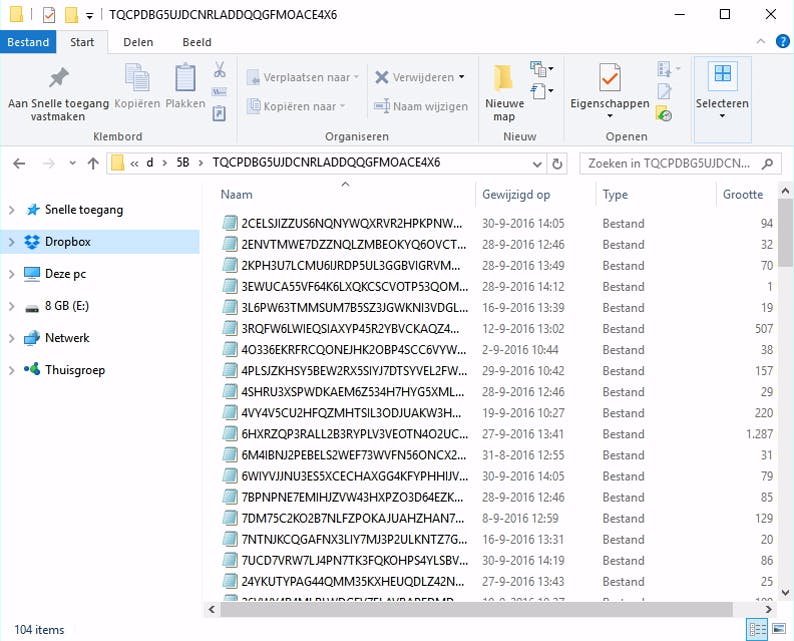Click the search box 'Zoeken in TQCPDBG5UJDCN...'
Screen dimensions: 794x641
pyautogui.click(x=670, y=163)
